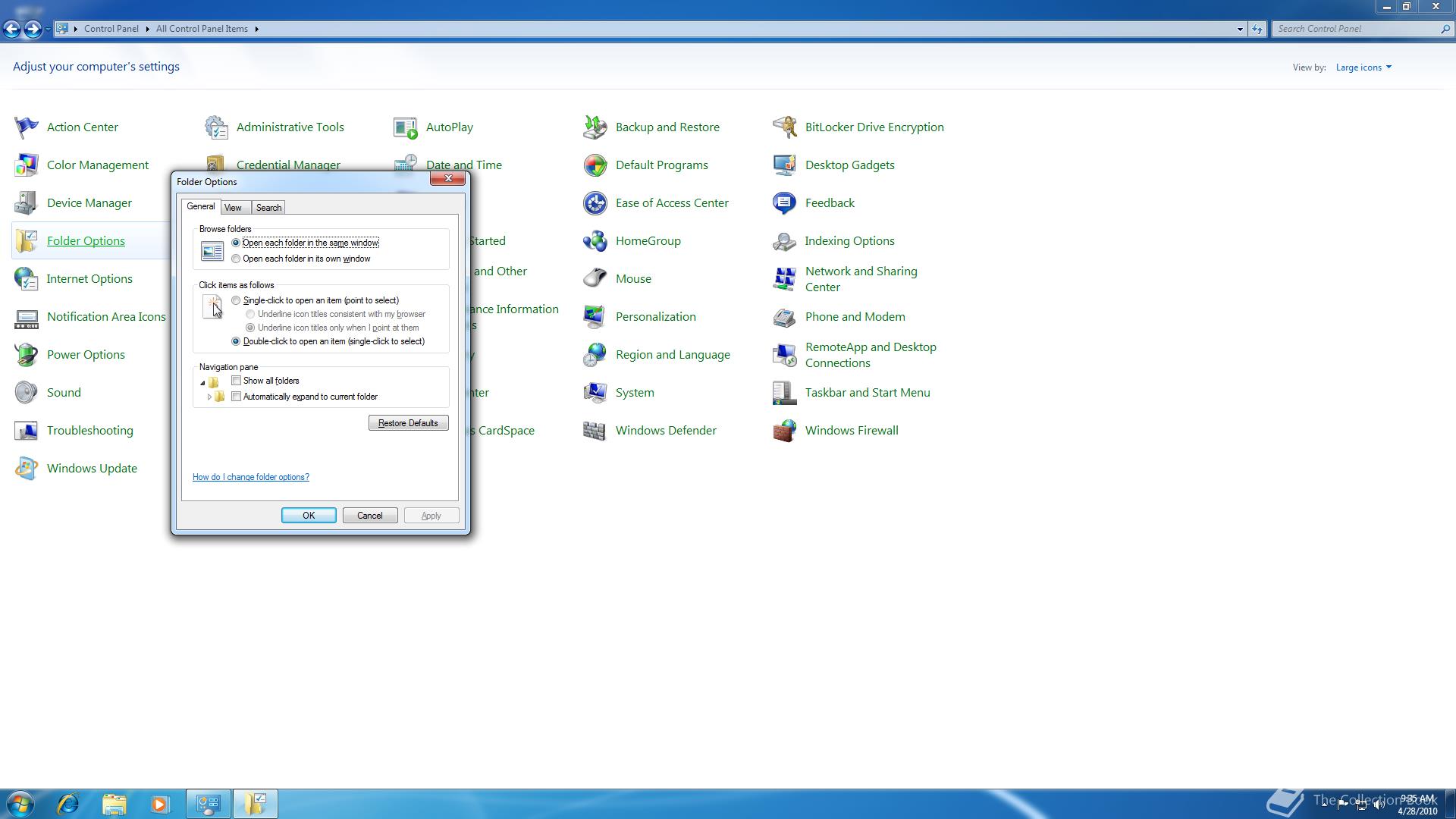Image resolution: width=1456 pixels, height=819 pixels.
Task: Open the Windows Firewall brick wall icon
Action: 785,430
